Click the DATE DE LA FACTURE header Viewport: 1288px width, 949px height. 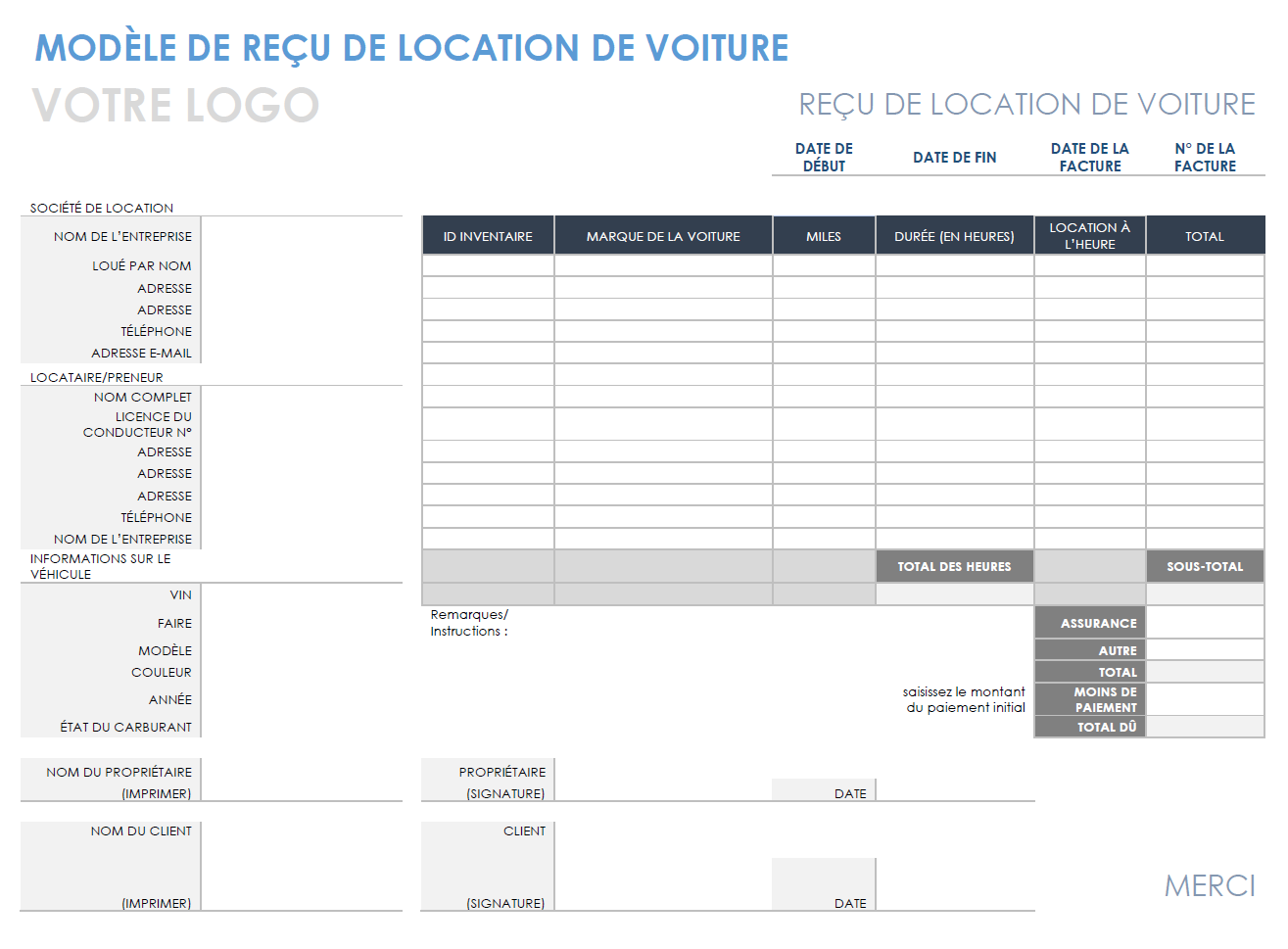[1089, 157]
